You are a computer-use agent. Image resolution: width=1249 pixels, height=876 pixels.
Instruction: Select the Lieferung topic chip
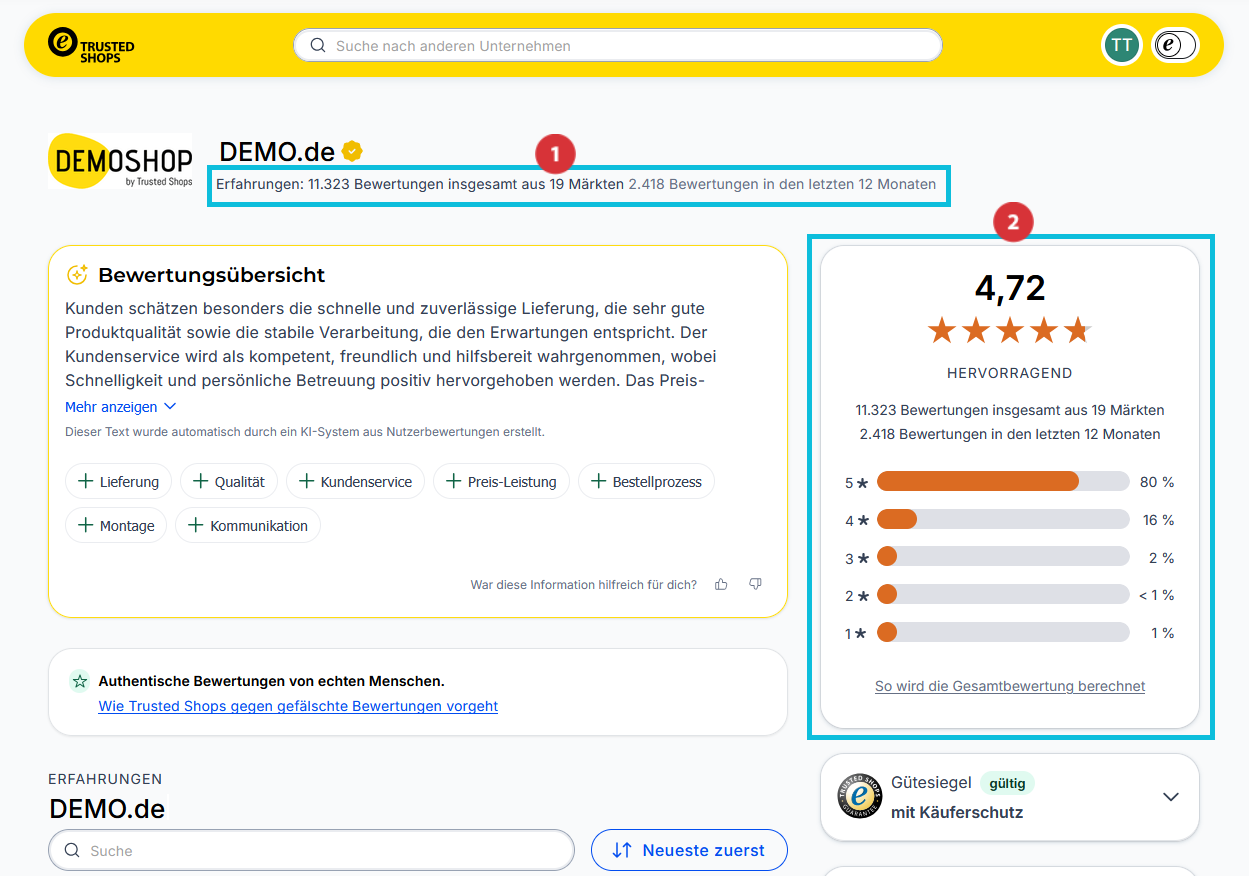coord(119,481)
